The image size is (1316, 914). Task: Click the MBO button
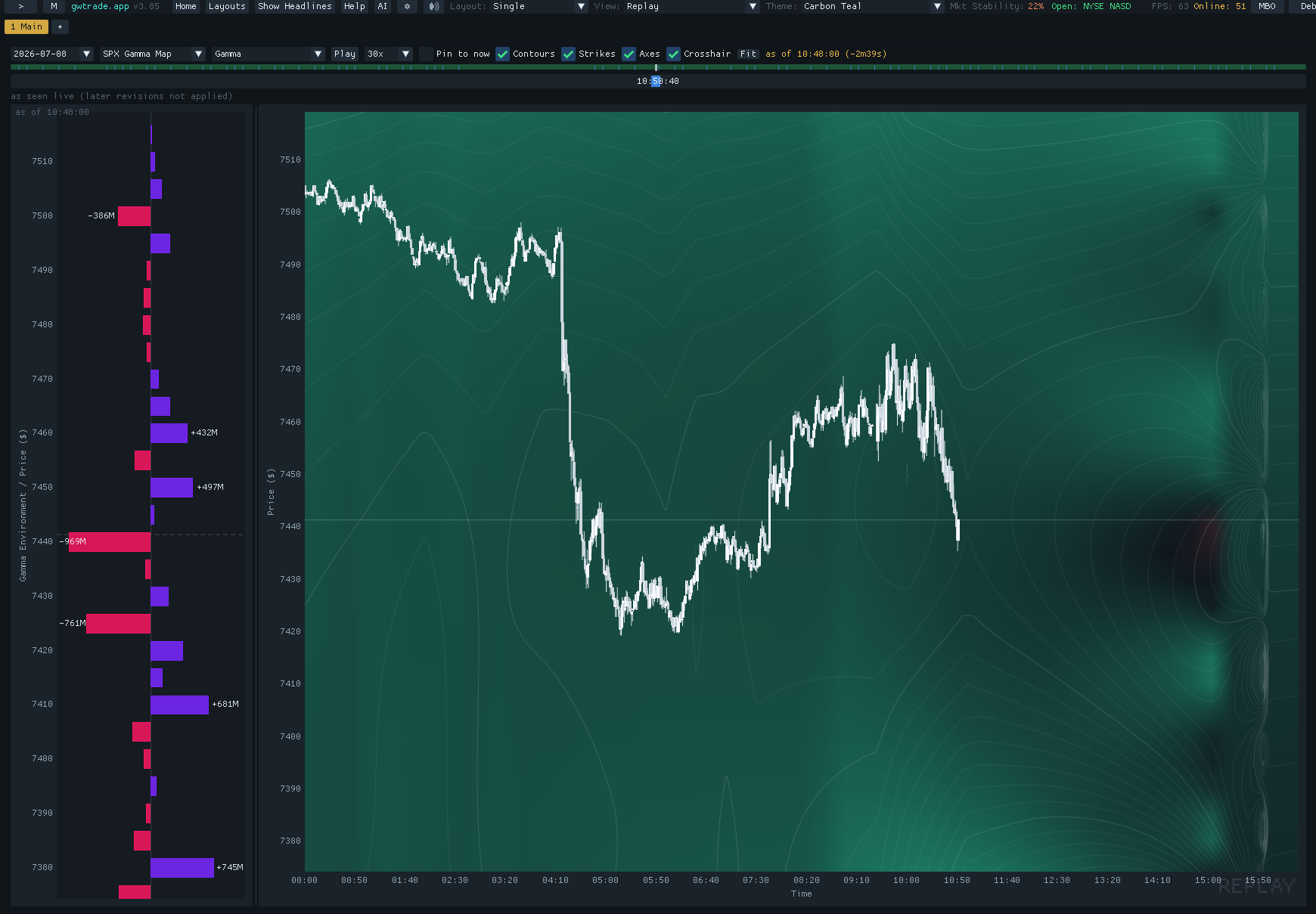pos(1267,6)
